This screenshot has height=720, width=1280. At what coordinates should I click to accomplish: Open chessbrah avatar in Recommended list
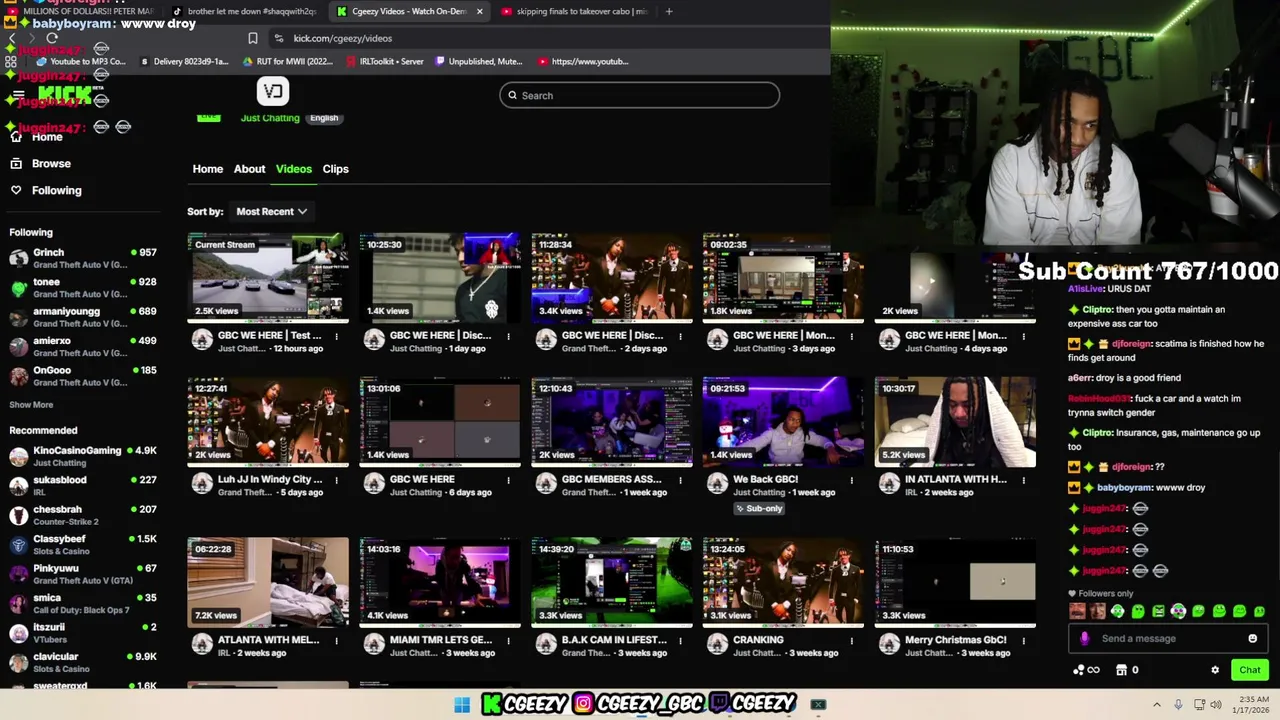(x=18, y=515)
